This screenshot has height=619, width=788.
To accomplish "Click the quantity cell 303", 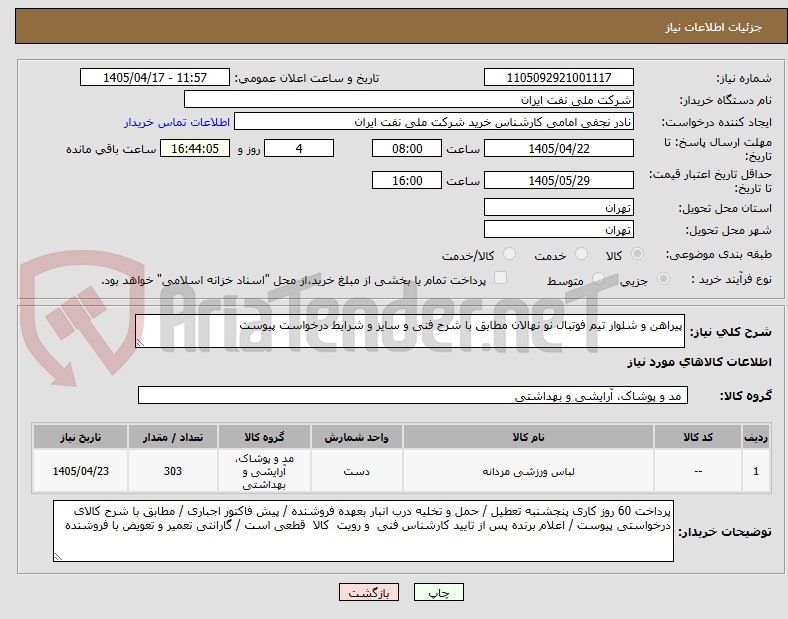I will (173, 471).
